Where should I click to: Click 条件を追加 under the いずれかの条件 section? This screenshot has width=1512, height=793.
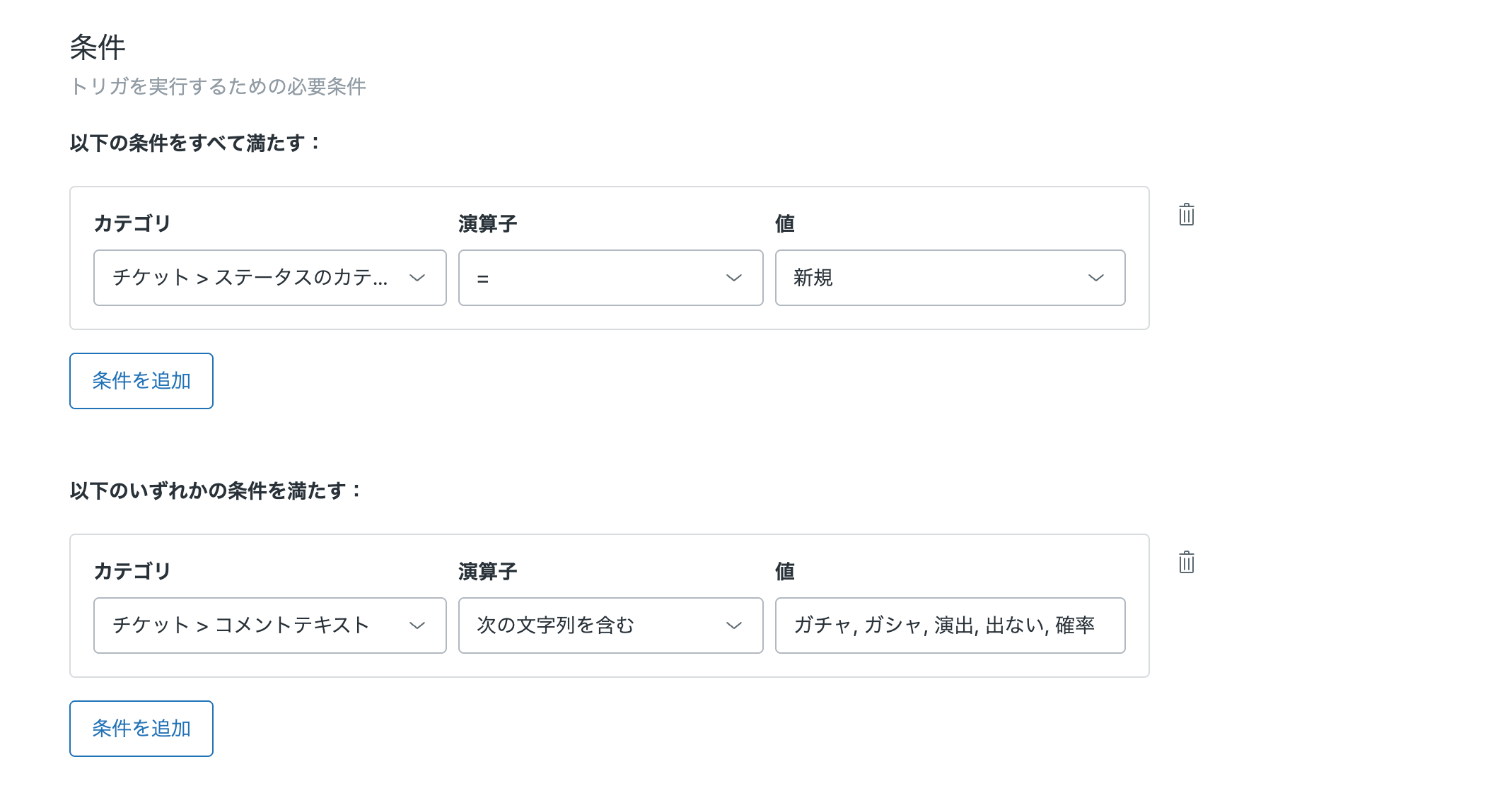(141, 729)
